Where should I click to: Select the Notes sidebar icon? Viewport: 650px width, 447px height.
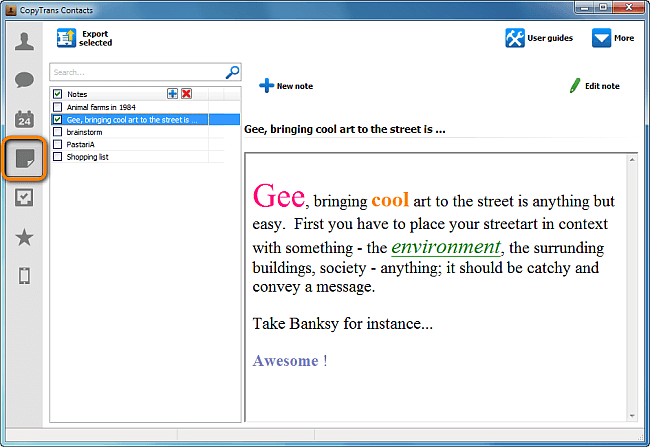coord(24,158)
